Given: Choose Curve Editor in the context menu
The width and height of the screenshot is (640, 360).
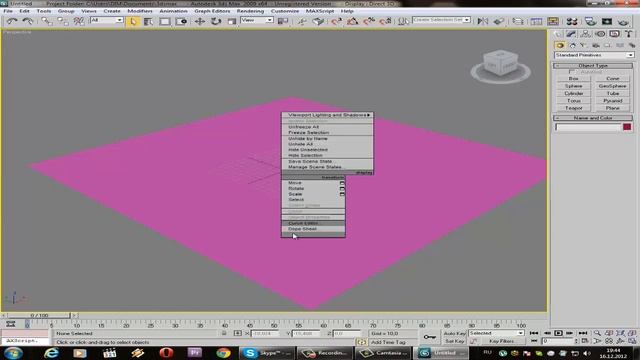Looking at the screenshot, I should (313, 223).
